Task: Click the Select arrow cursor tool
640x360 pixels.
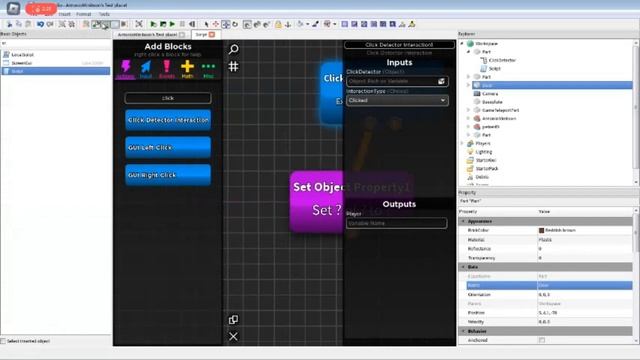Action: coord(207,24)
